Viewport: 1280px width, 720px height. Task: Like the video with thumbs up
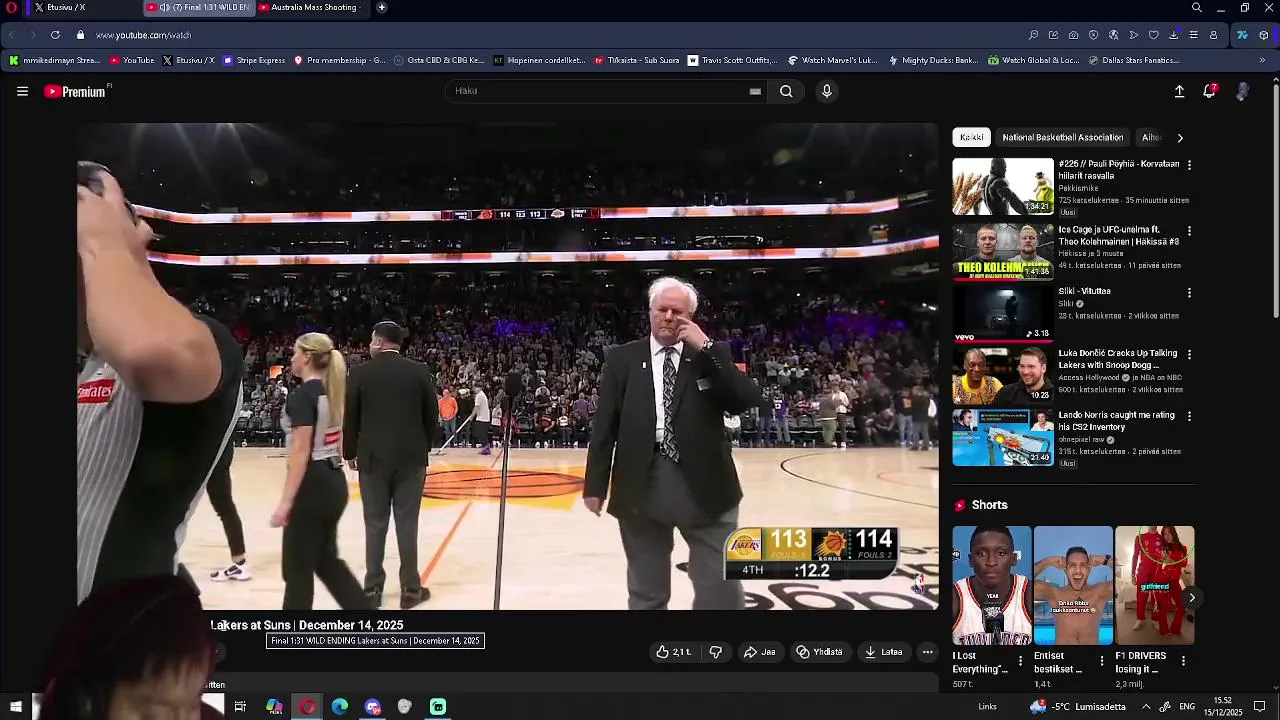[674, 652]
